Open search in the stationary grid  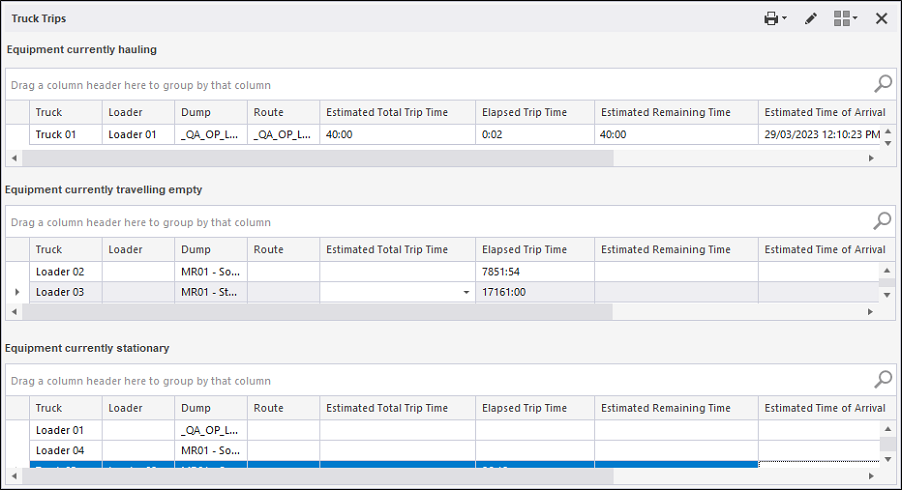pyautogui.click(x=883, y=380)
